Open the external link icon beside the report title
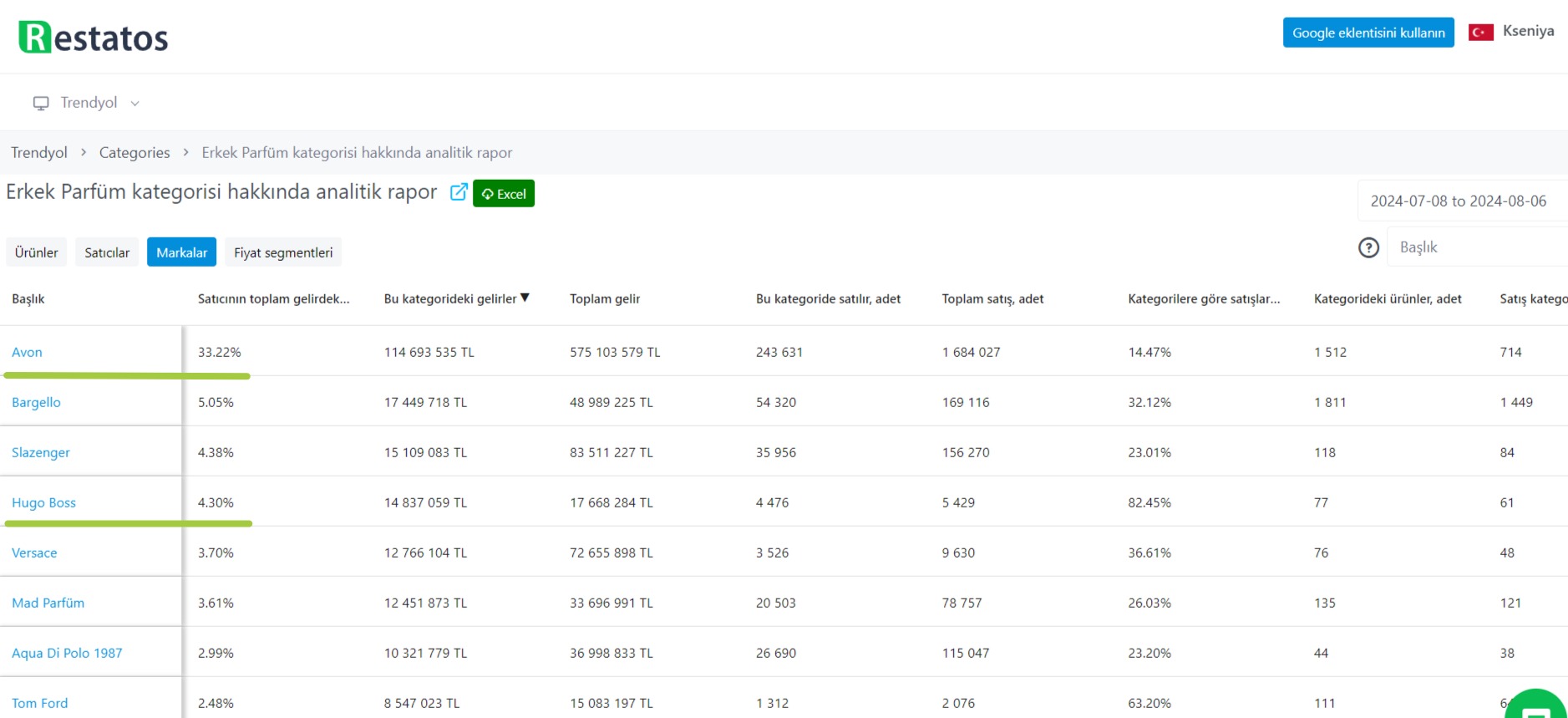Screen dimensions: 1568x718 coord(459,192)
